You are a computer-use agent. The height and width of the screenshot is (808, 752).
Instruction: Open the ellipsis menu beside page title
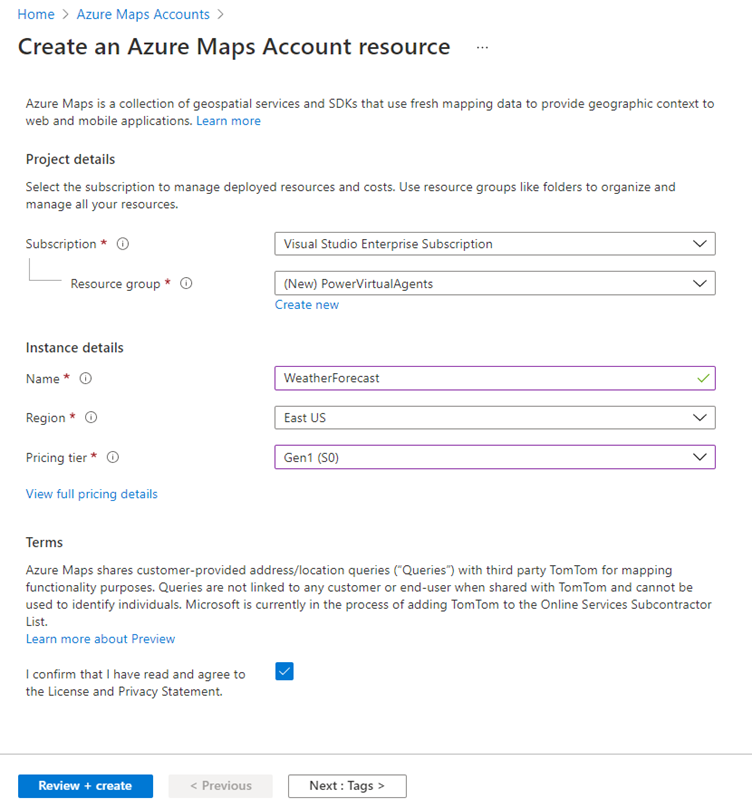[x=482, y=47]
